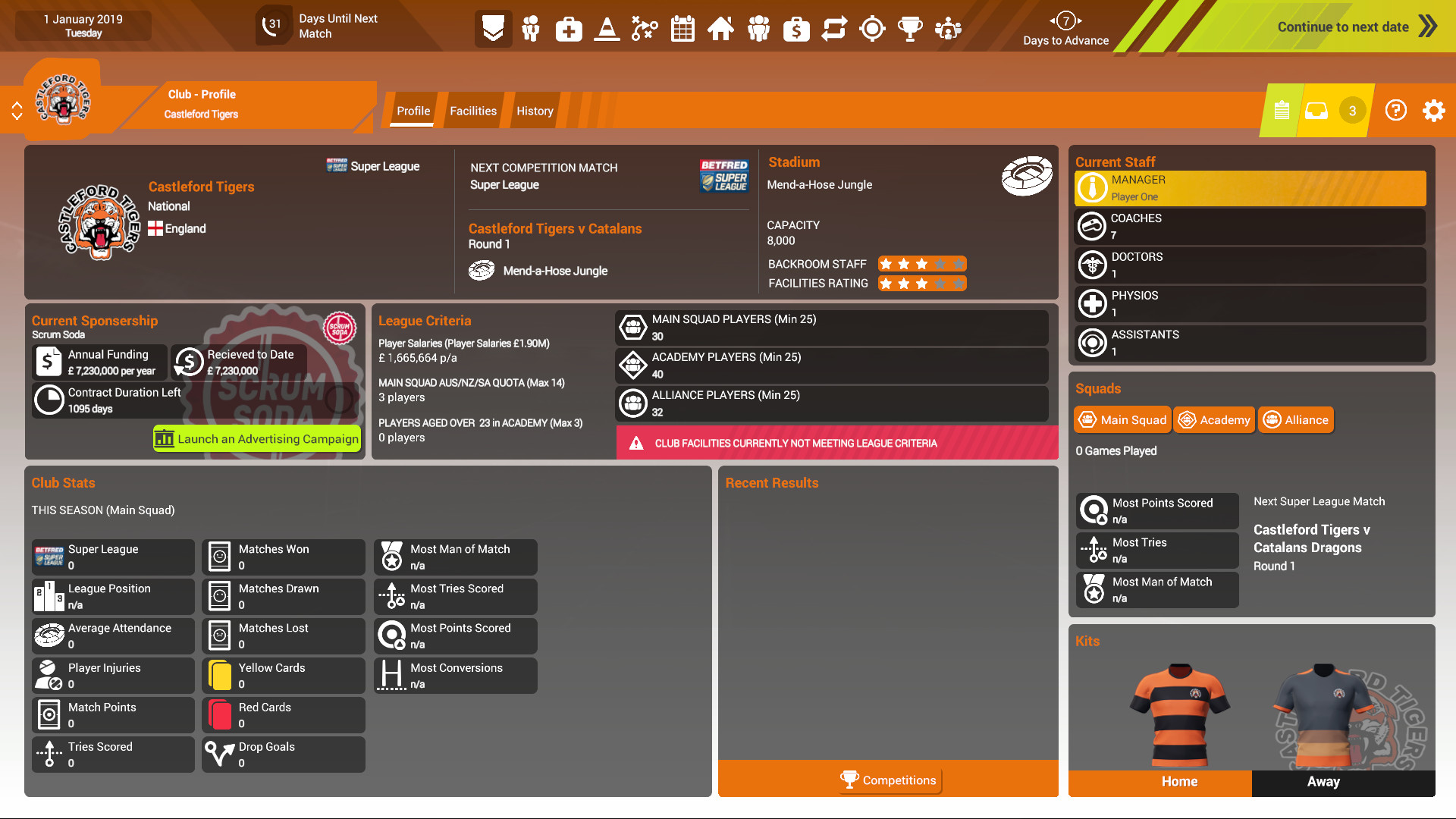Open the home club icon
This screenshot has width=1456, height=819.
tap(720, 29)
